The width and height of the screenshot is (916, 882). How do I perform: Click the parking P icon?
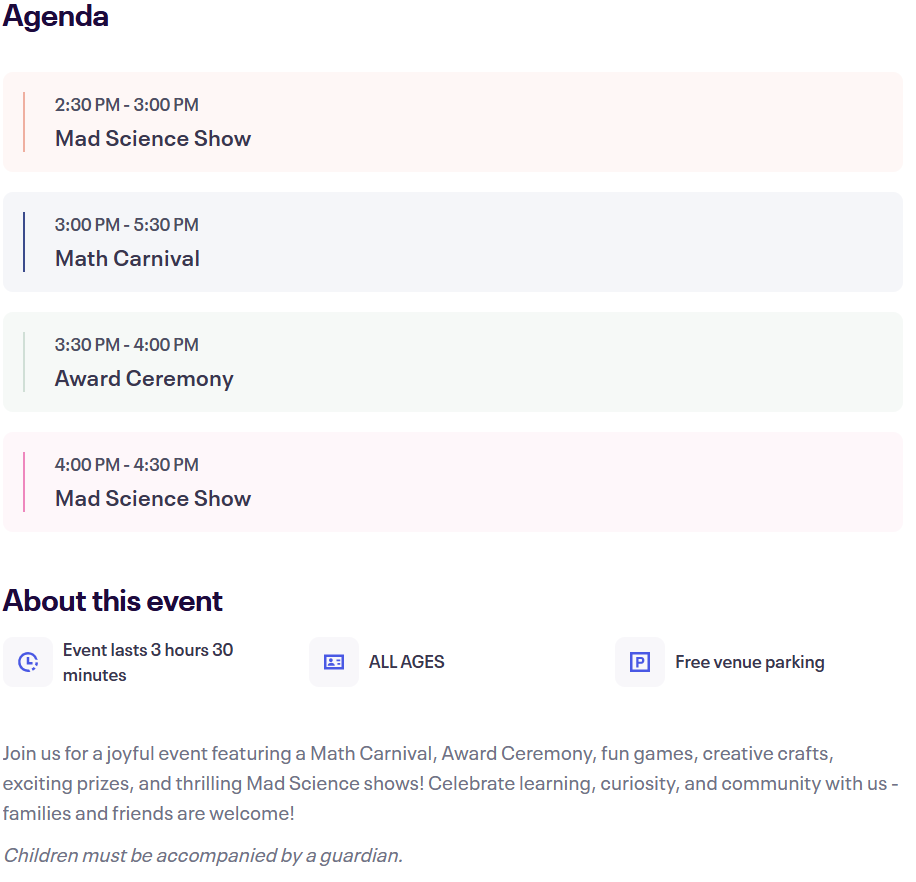click(640, 662)
